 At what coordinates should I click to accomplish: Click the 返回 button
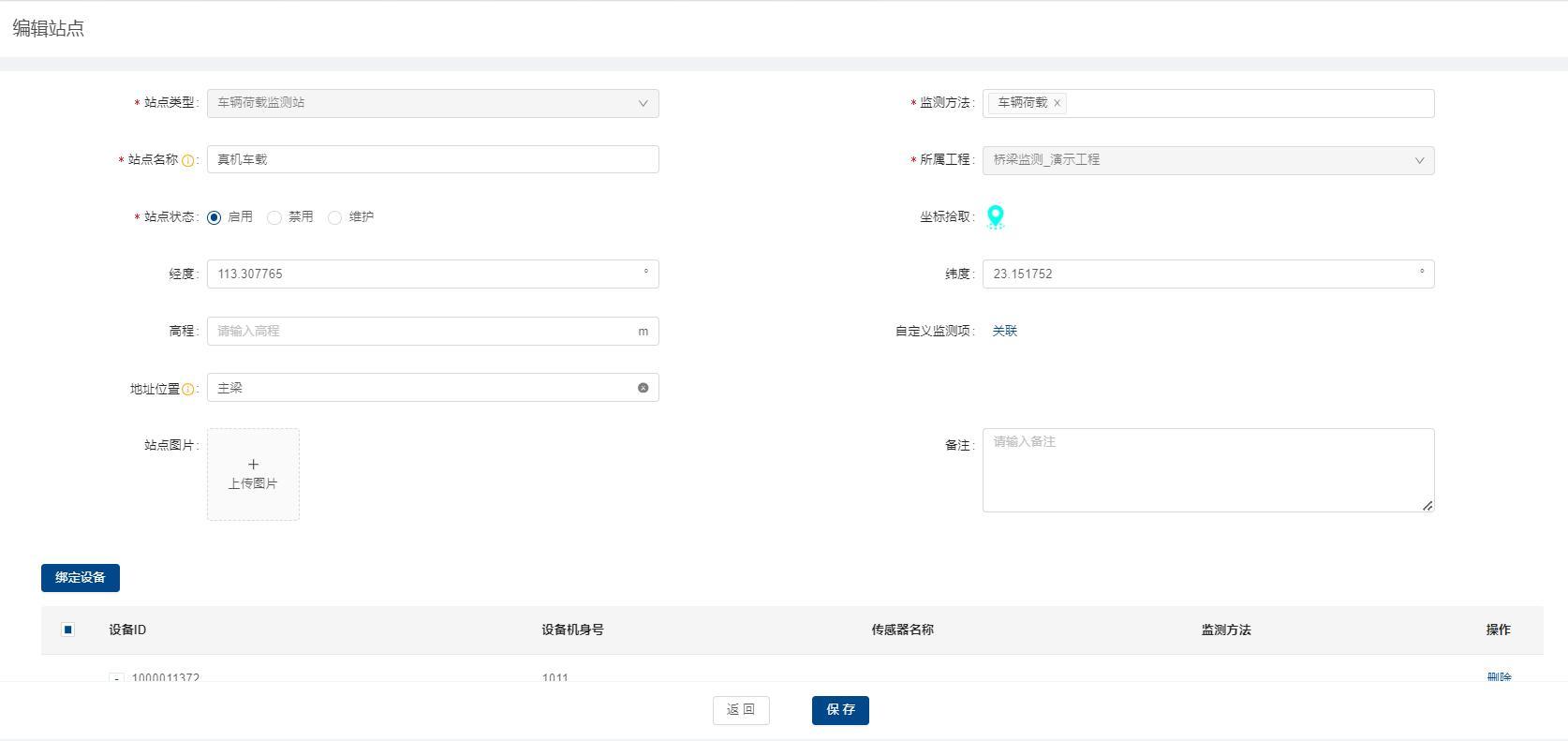point(741,710)
